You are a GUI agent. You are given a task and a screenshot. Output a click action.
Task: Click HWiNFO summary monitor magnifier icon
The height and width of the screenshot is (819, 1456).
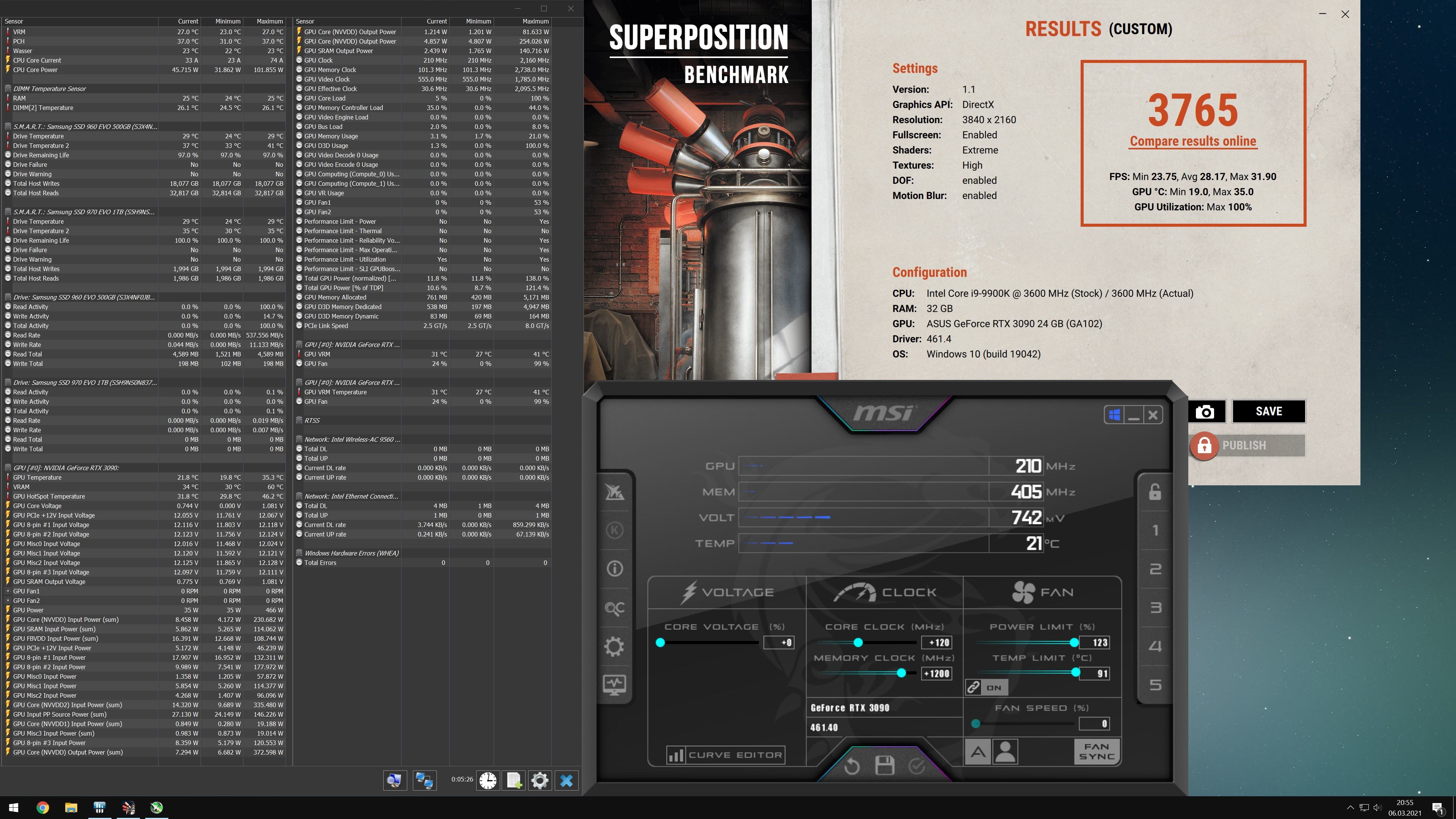(x=394, y=780)
